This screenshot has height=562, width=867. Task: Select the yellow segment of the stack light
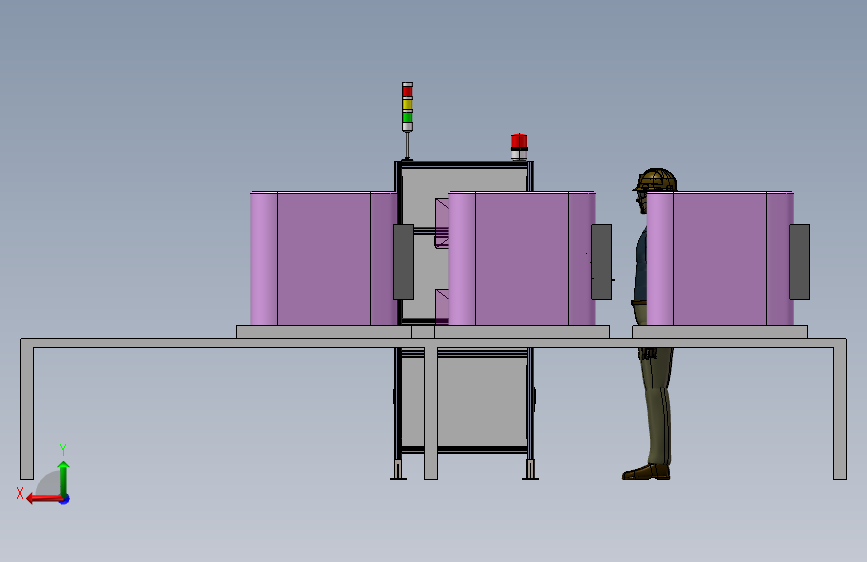tap(408, 104)
